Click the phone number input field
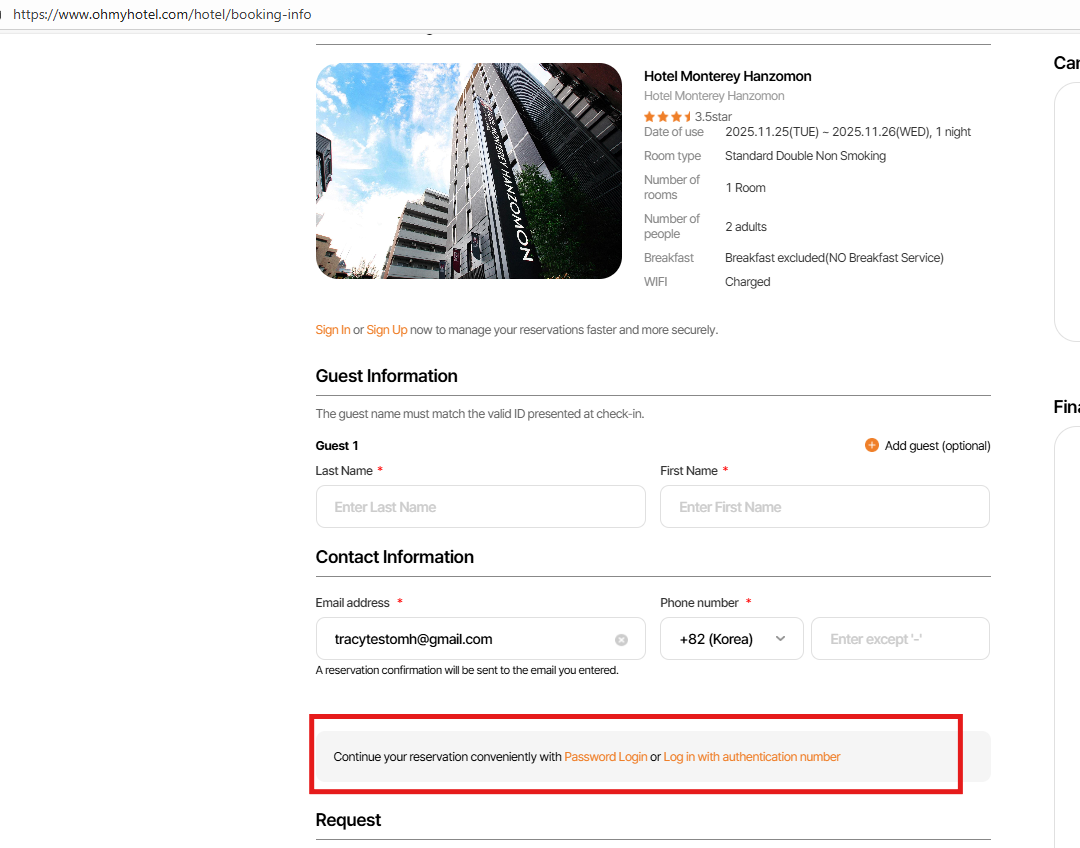This screenshot has width=1080, height=848. [900, 639]
